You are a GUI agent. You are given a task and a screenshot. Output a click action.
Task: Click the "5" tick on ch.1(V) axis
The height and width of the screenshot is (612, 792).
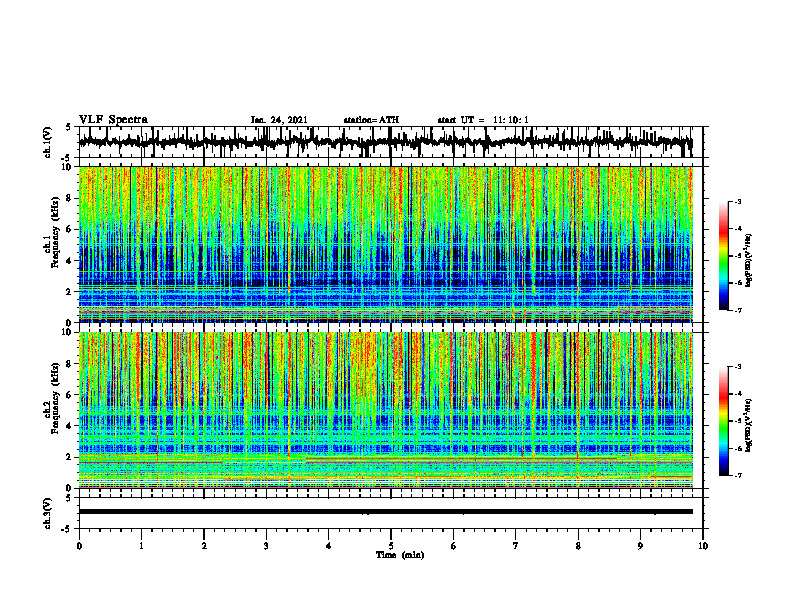click(x=69, y=128)
